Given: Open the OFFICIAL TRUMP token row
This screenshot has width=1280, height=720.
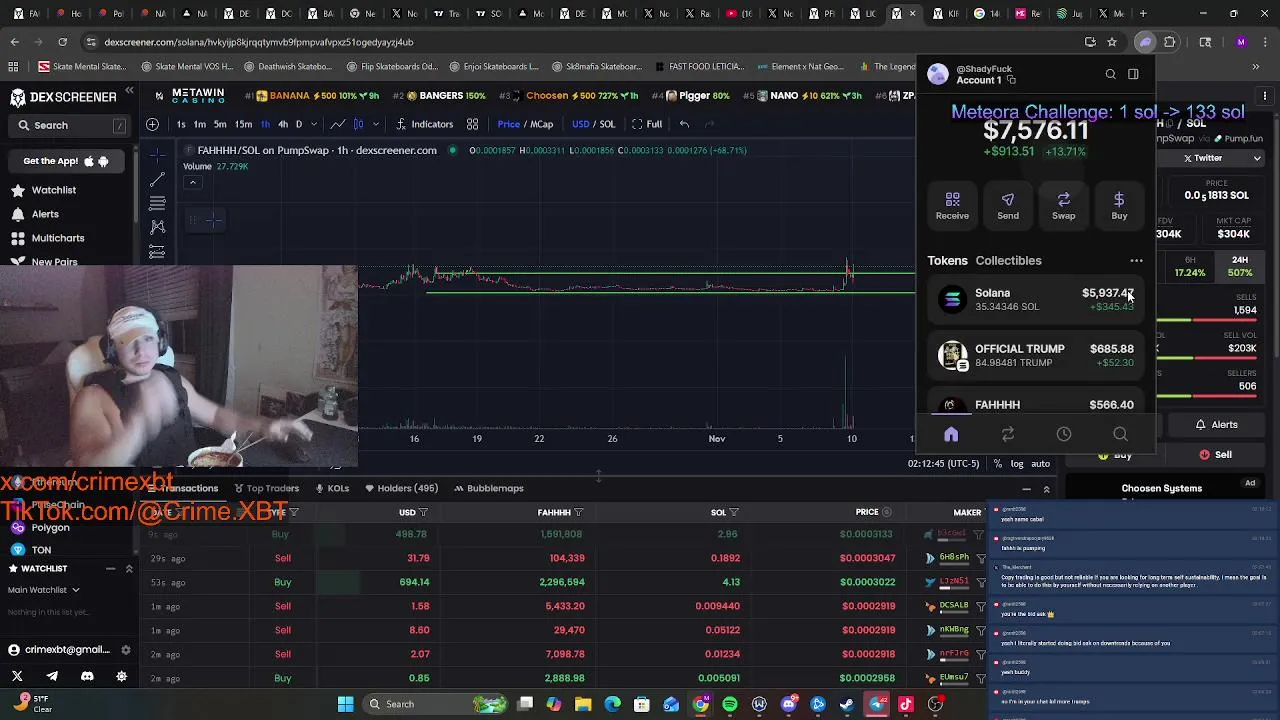Looking at the screenshot, I should click(x=1035, y=355).
